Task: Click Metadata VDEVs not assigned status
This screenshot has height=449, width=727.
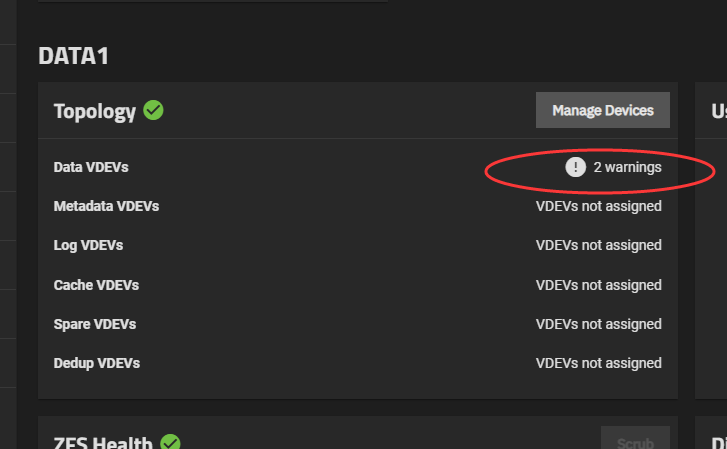Action: pyautogui.click(x=599, y=206)
